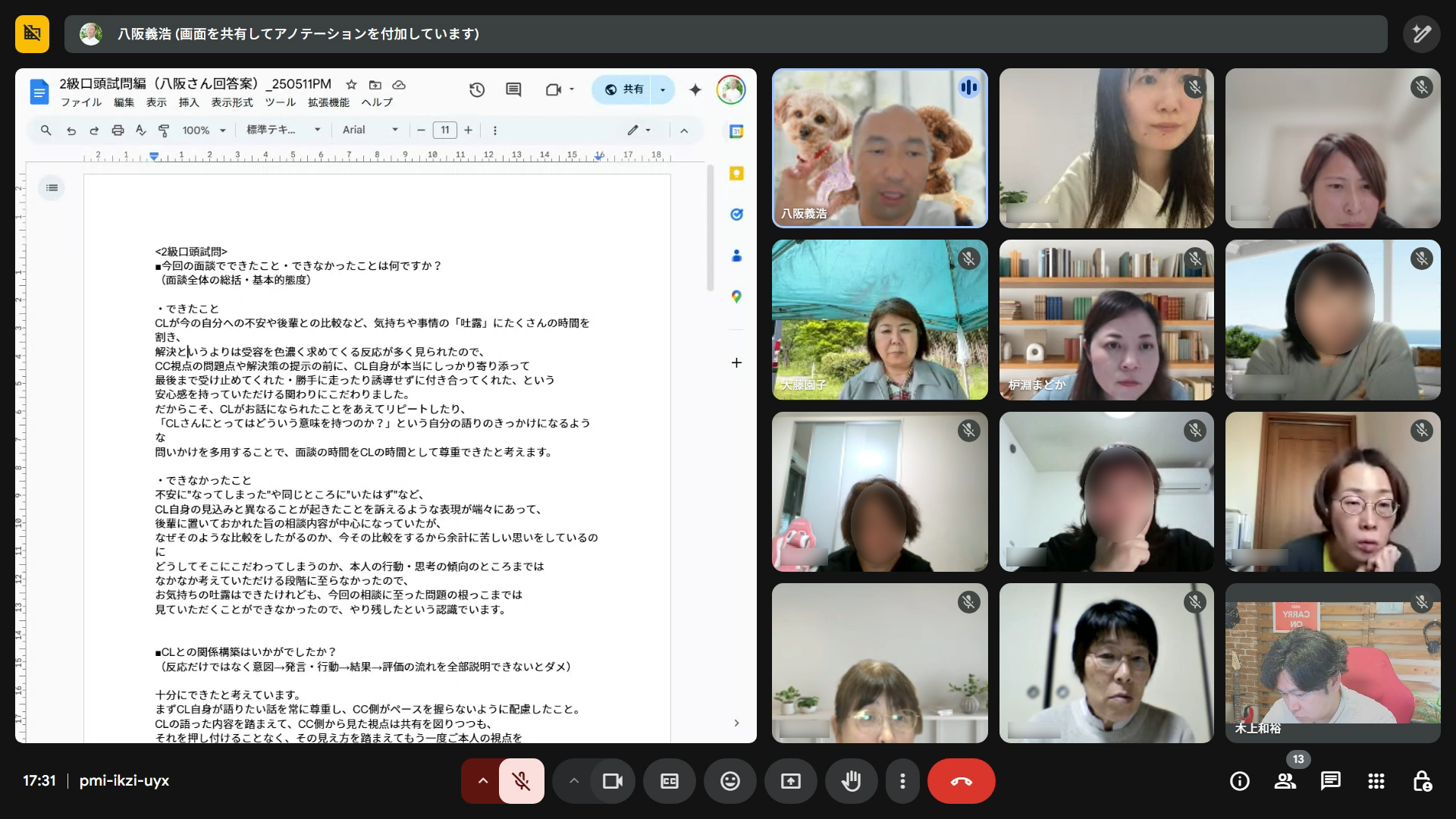This screenshot has width=1456, height=819.
Task: Open the activities grid icon
Action: point(1376,781)
